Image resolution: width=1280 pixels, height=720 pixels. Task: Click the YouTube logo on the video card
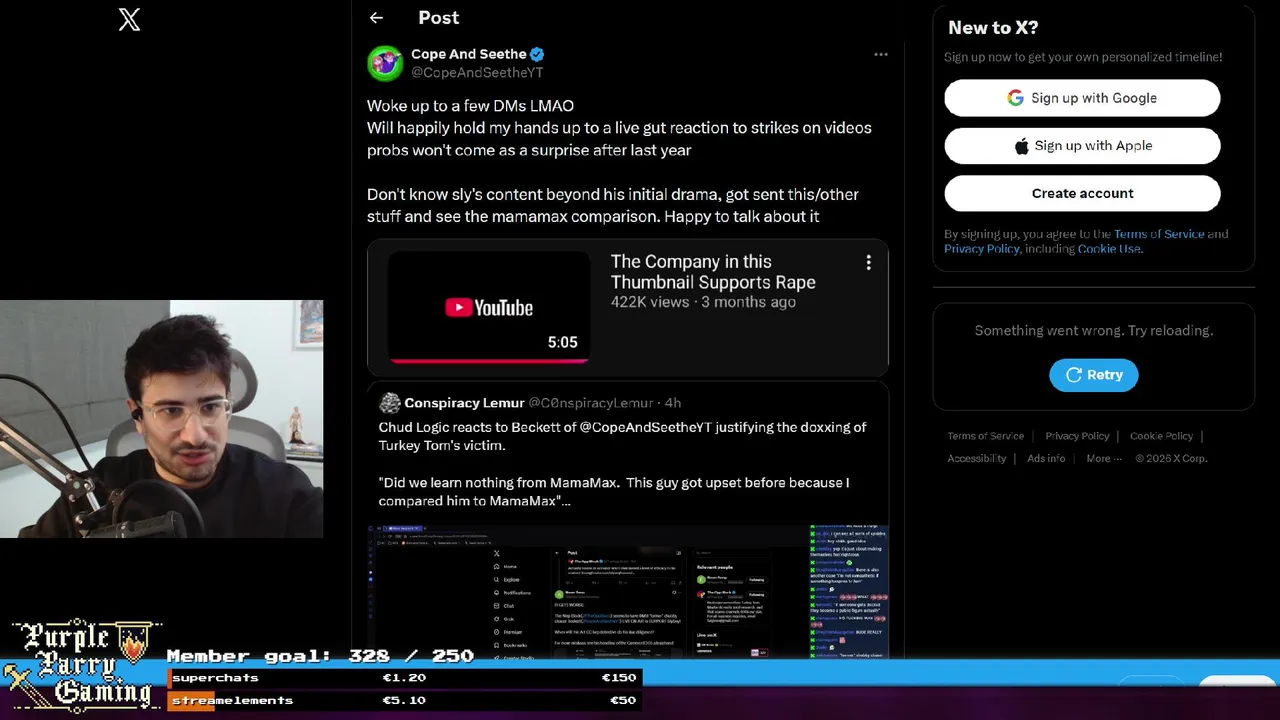(x=489, y=308)
